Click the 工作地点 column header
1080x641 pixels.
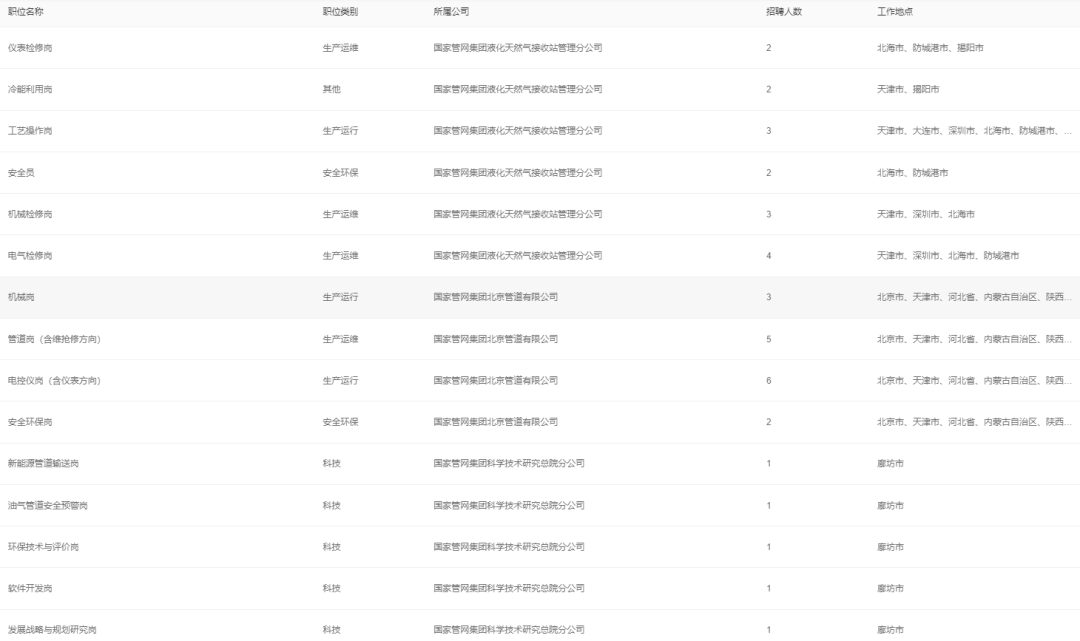coord(895,12)
